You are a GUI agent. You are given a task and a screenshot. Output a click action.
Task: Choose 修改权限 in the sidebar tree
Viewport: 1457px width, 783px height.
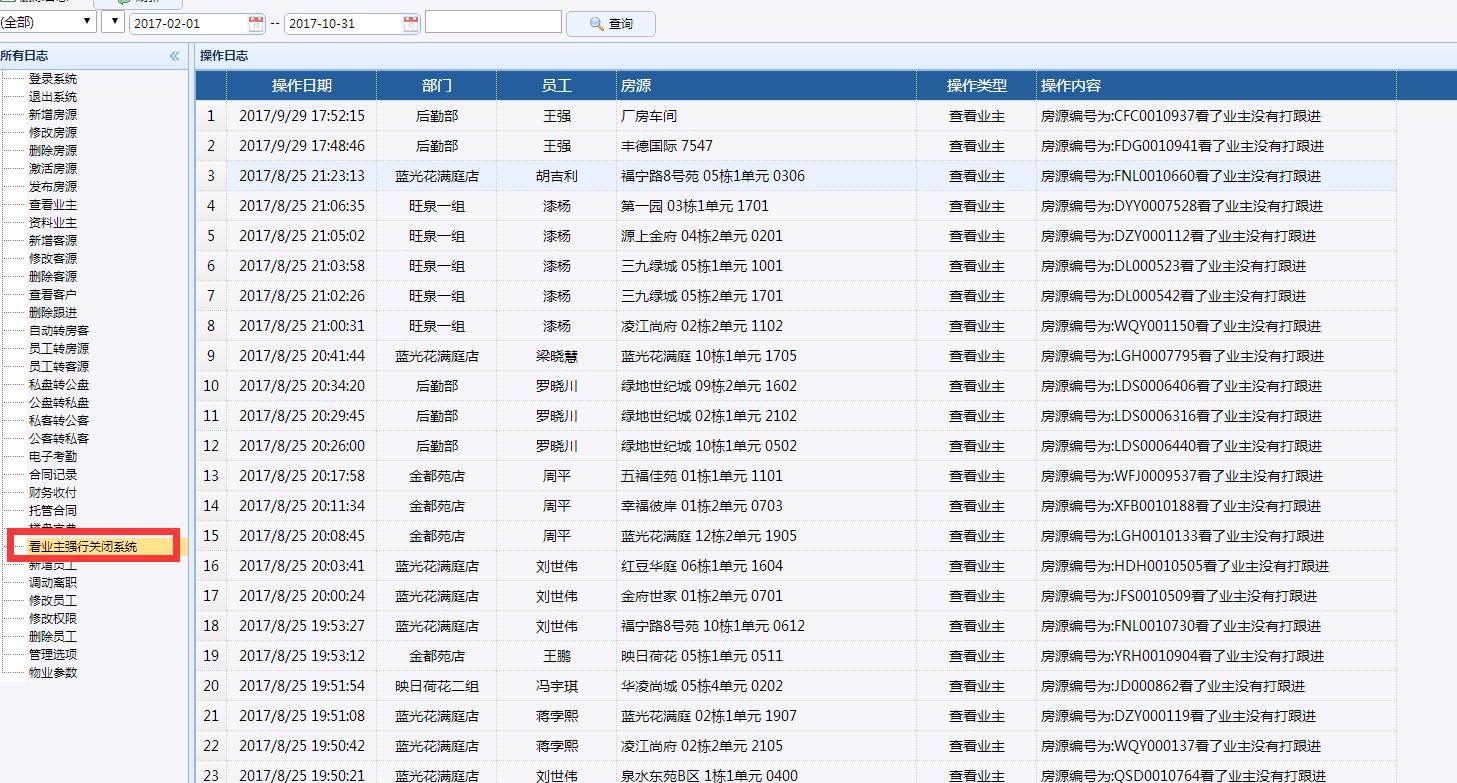click(52, 619)
